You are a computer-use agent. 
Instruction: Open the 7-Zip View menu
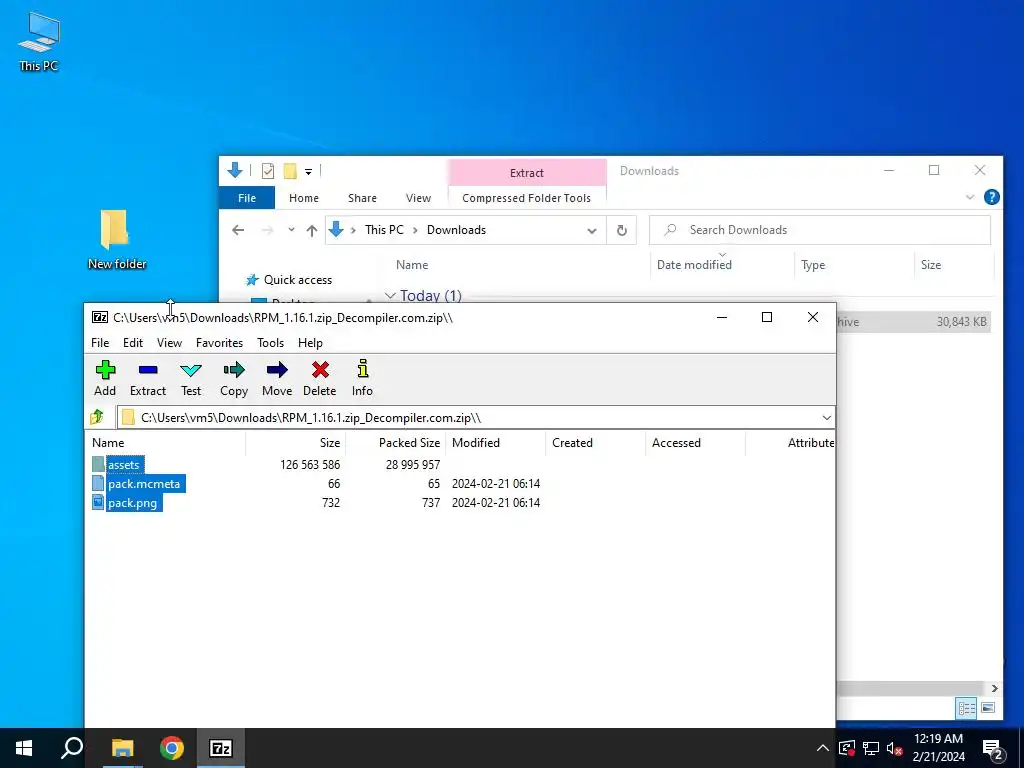click(x=169, y=342)
